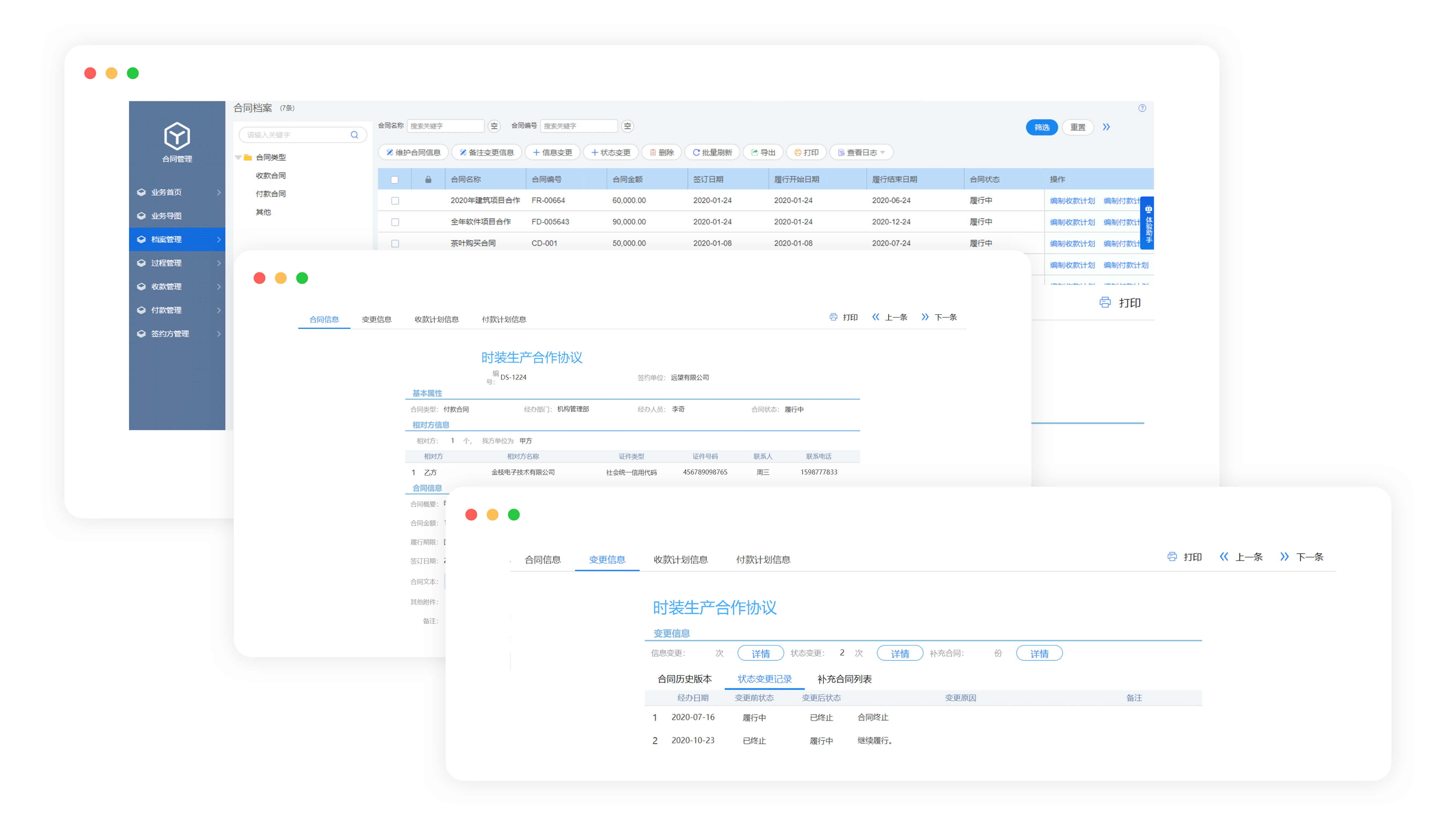Click 编制收款计划 link for FD-005643 row
Screen dimensions: 1456x826
coord(1072,222)
